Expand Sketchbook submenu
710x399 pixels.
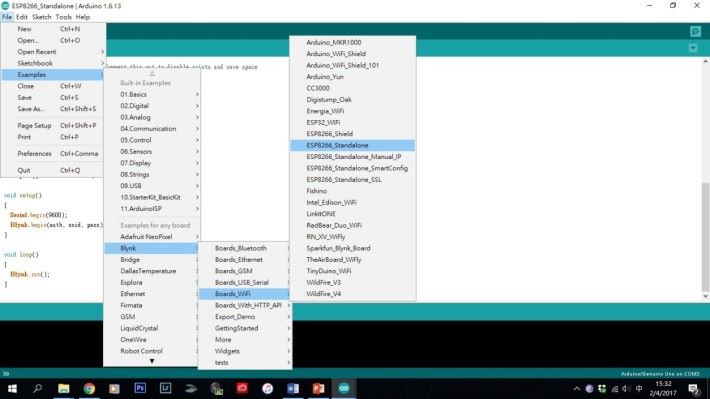click(53, 63)
